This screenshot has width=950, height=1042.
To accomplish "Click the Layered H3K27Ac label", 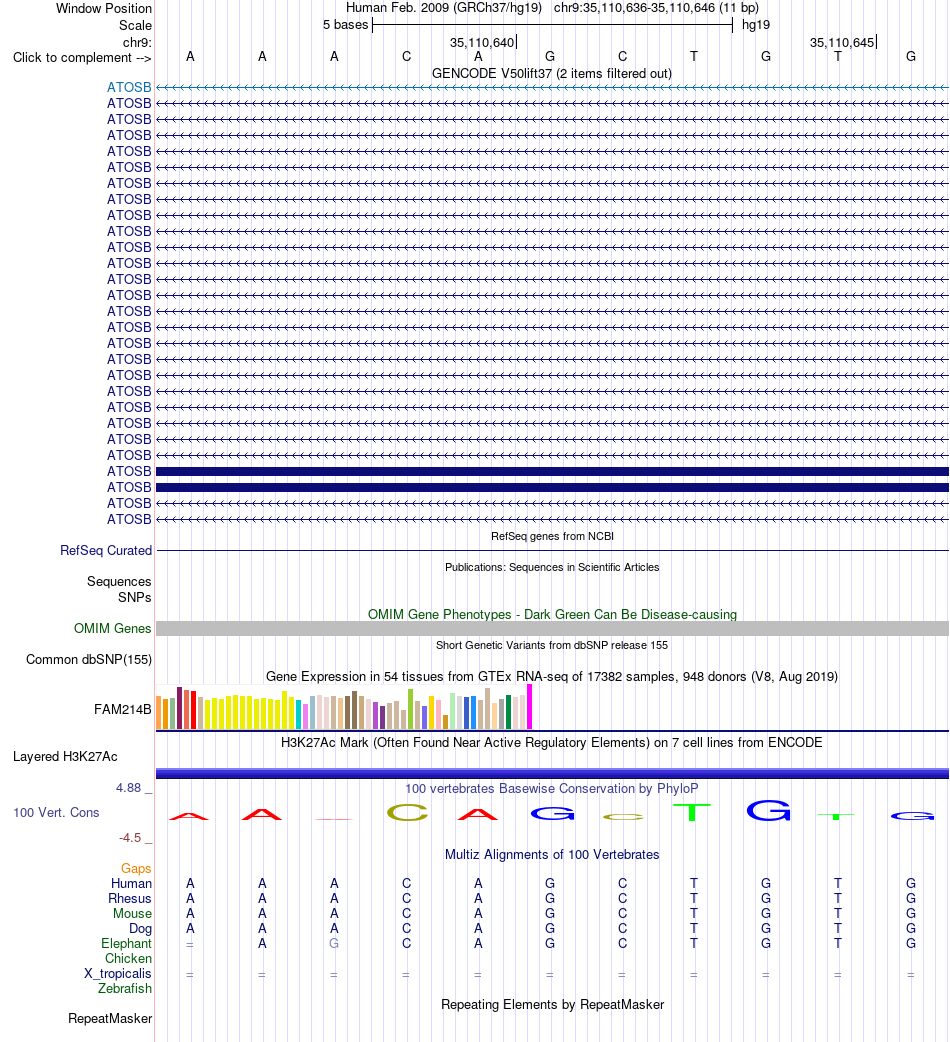I will click(65, 756).
